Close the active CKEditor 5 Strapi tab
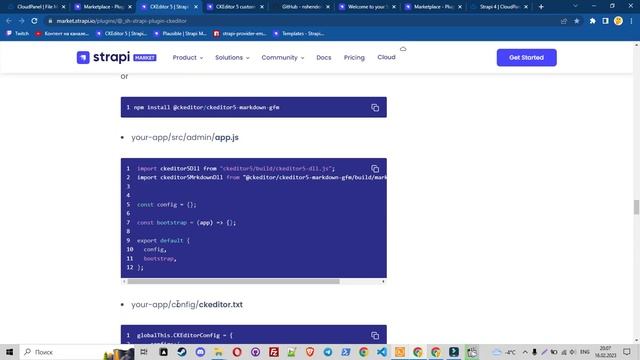The image size is (640, 360). point(196,7)
